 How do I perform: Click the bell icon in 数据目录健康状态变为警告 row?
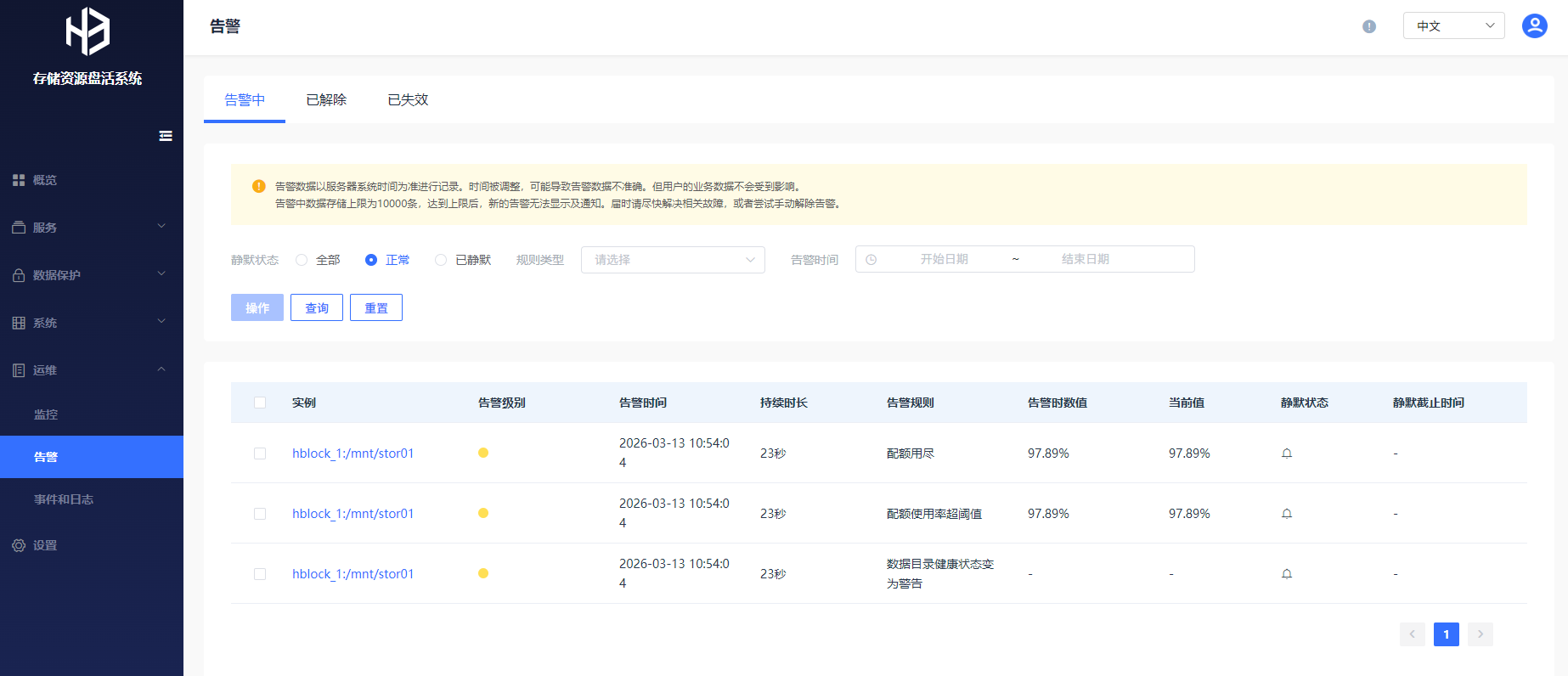coord(1287,574)
